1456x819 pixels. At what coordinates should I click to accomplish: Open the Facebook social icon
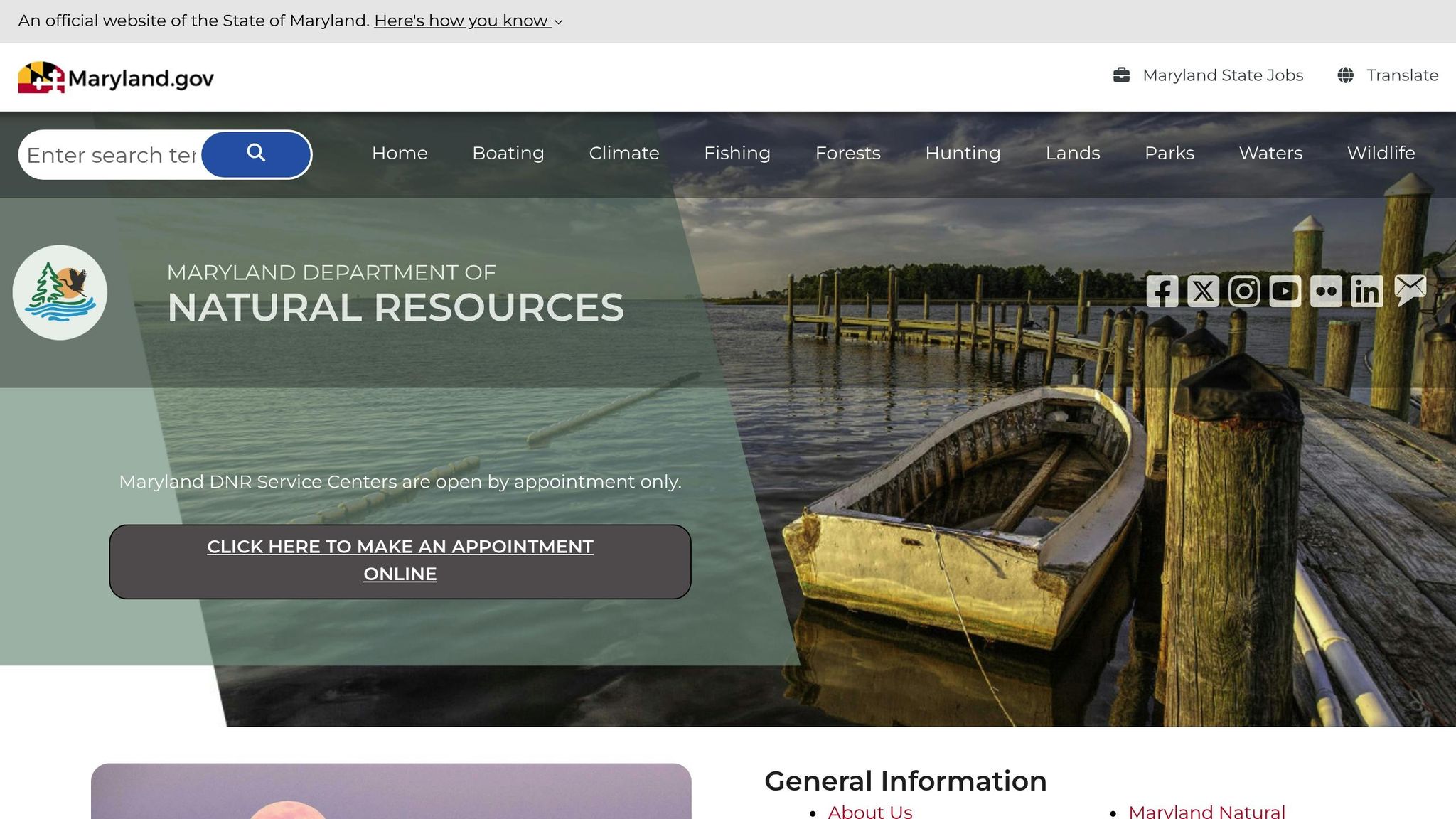click(x=1162, y=291)
